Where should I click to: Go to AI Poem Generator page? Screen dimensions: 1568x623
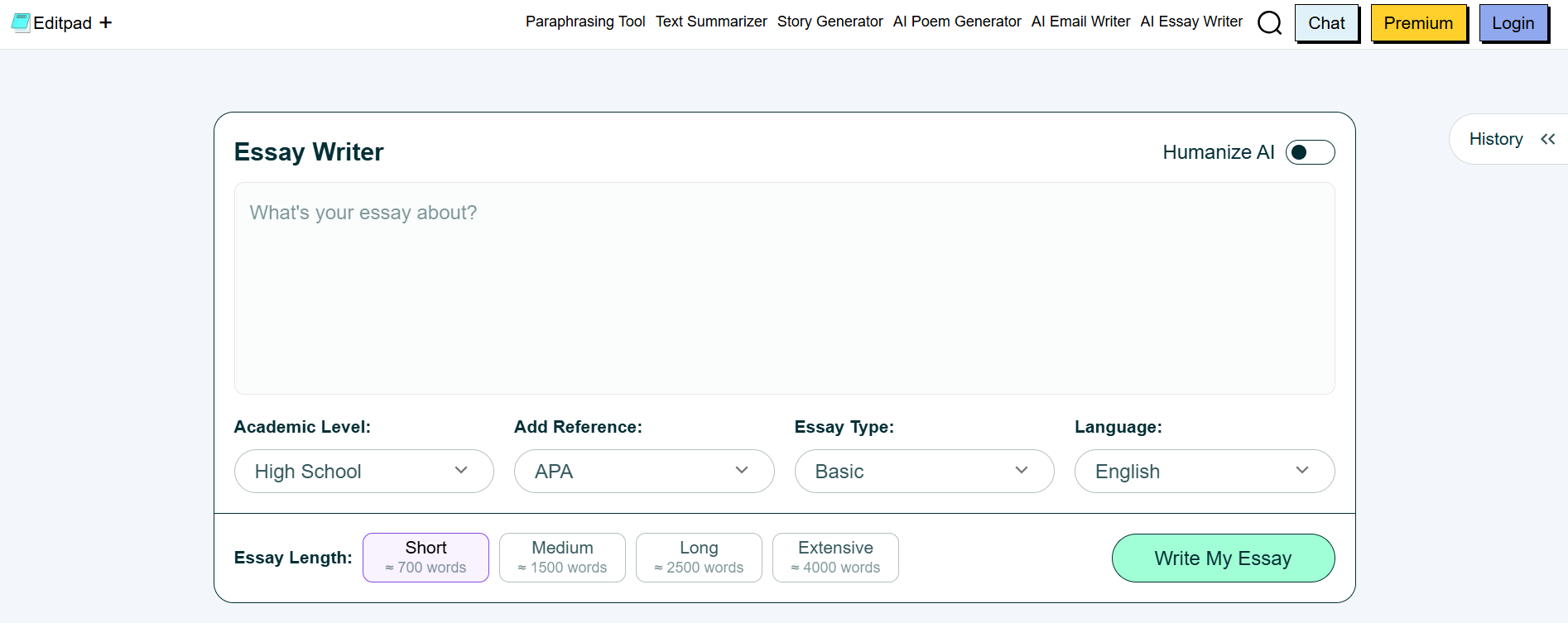click(957, 22)
